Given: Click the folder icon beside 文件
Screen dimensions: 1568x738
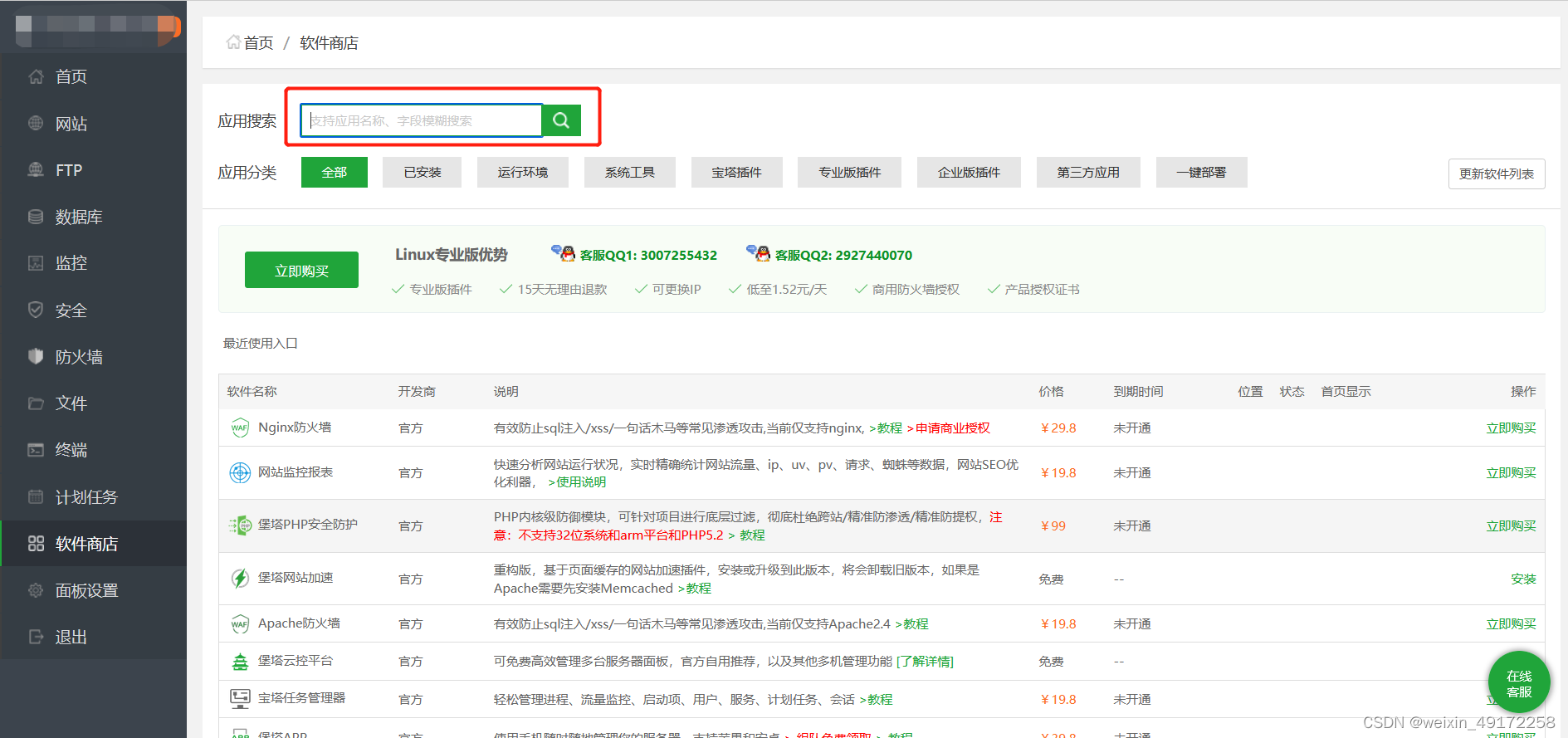Looking at the screenshot, I should pyautogui.click(x=36, y=403).
